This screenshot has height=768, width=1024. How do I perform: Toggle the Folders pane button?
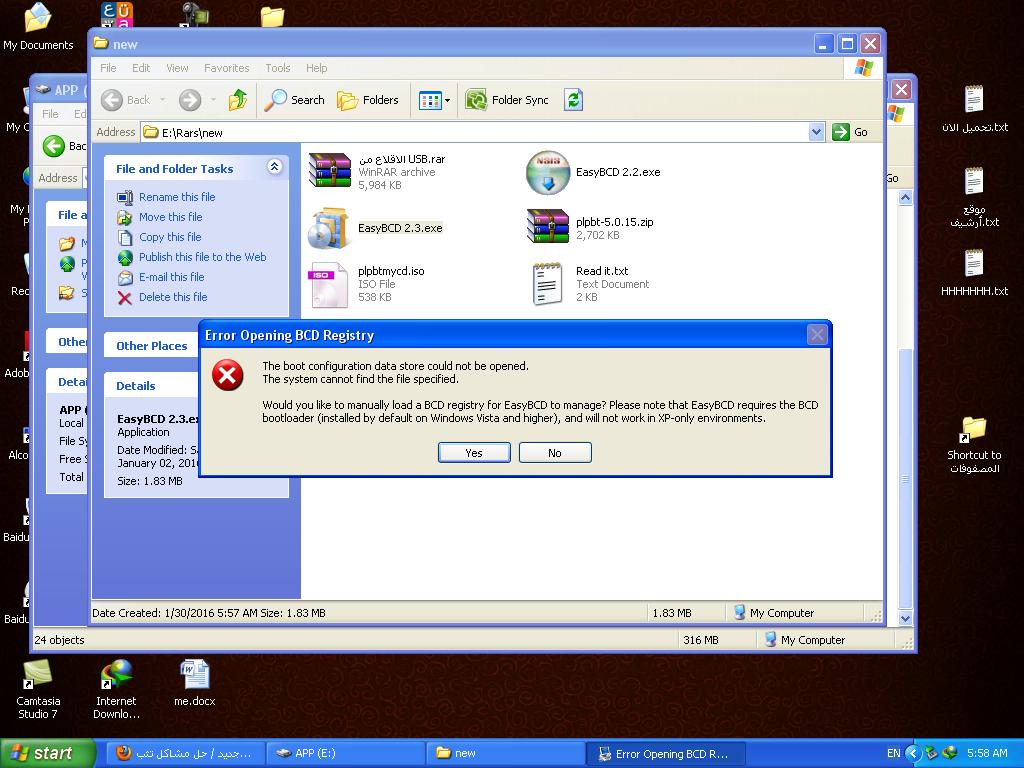tap(368, 100)
